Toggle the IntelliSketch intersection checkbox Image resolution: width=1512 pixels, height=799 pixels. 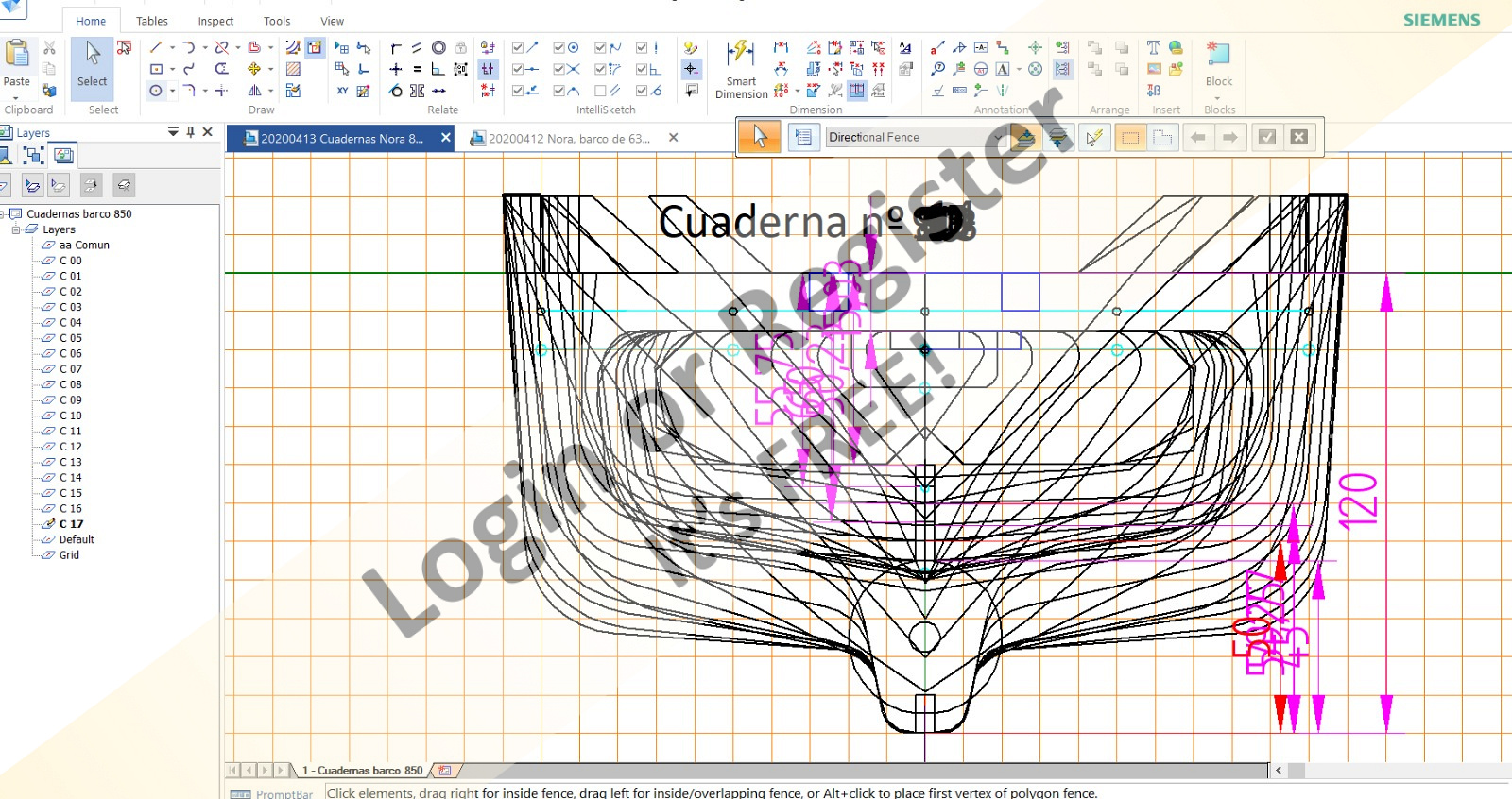coord(559,69)
